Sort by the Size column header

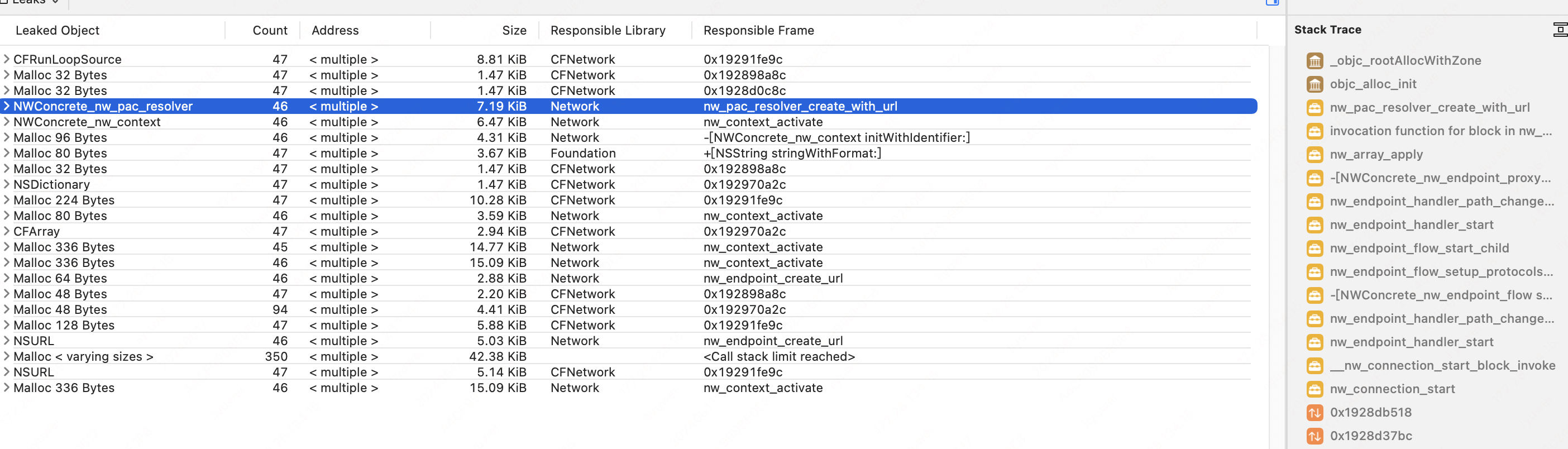(x=513, y=30)
